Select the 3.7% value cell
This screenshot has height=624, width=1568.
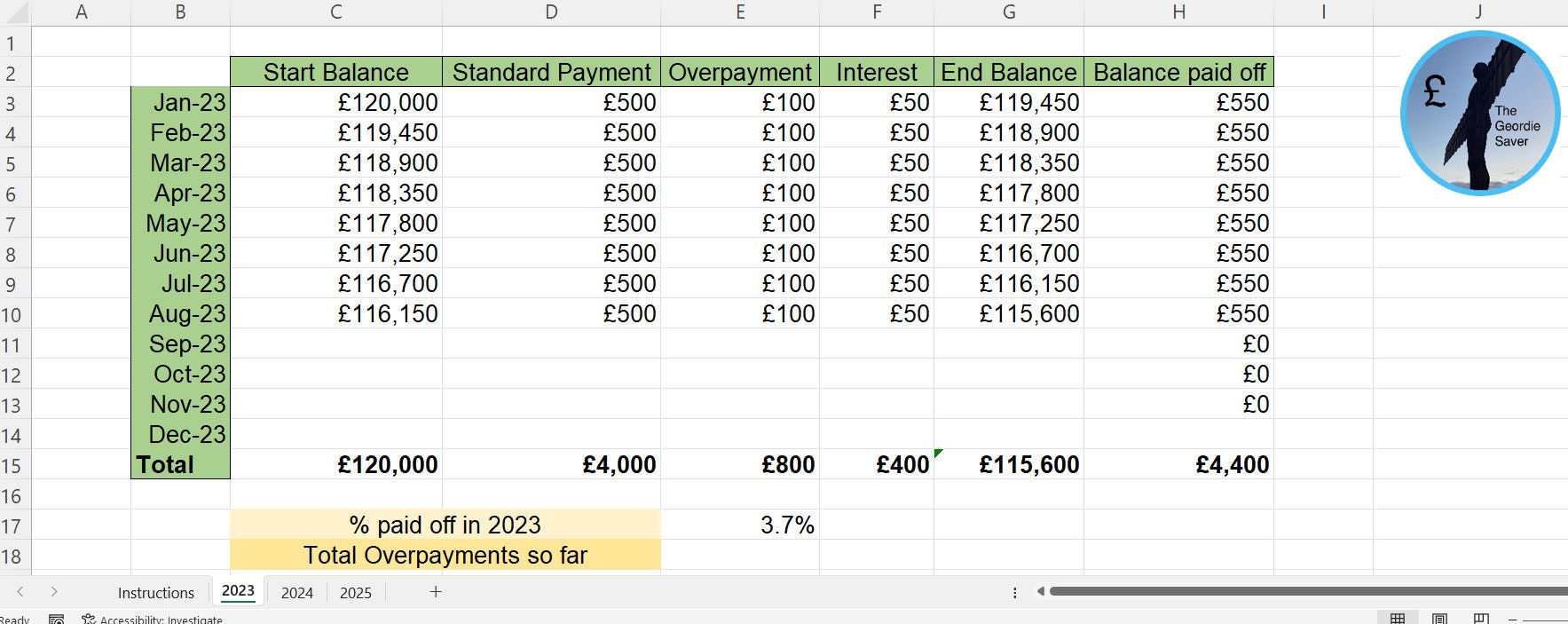pos(740,525)
